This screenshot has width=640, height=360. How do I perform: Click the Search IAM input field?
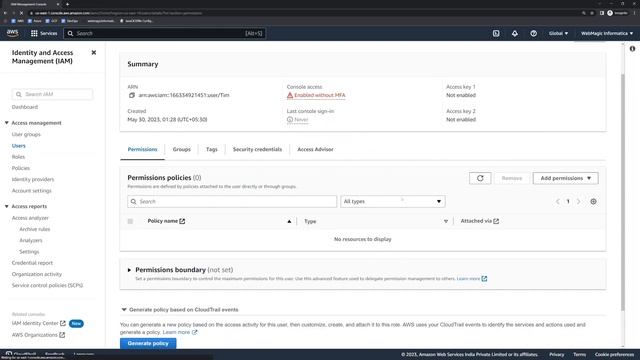[52, 94]
